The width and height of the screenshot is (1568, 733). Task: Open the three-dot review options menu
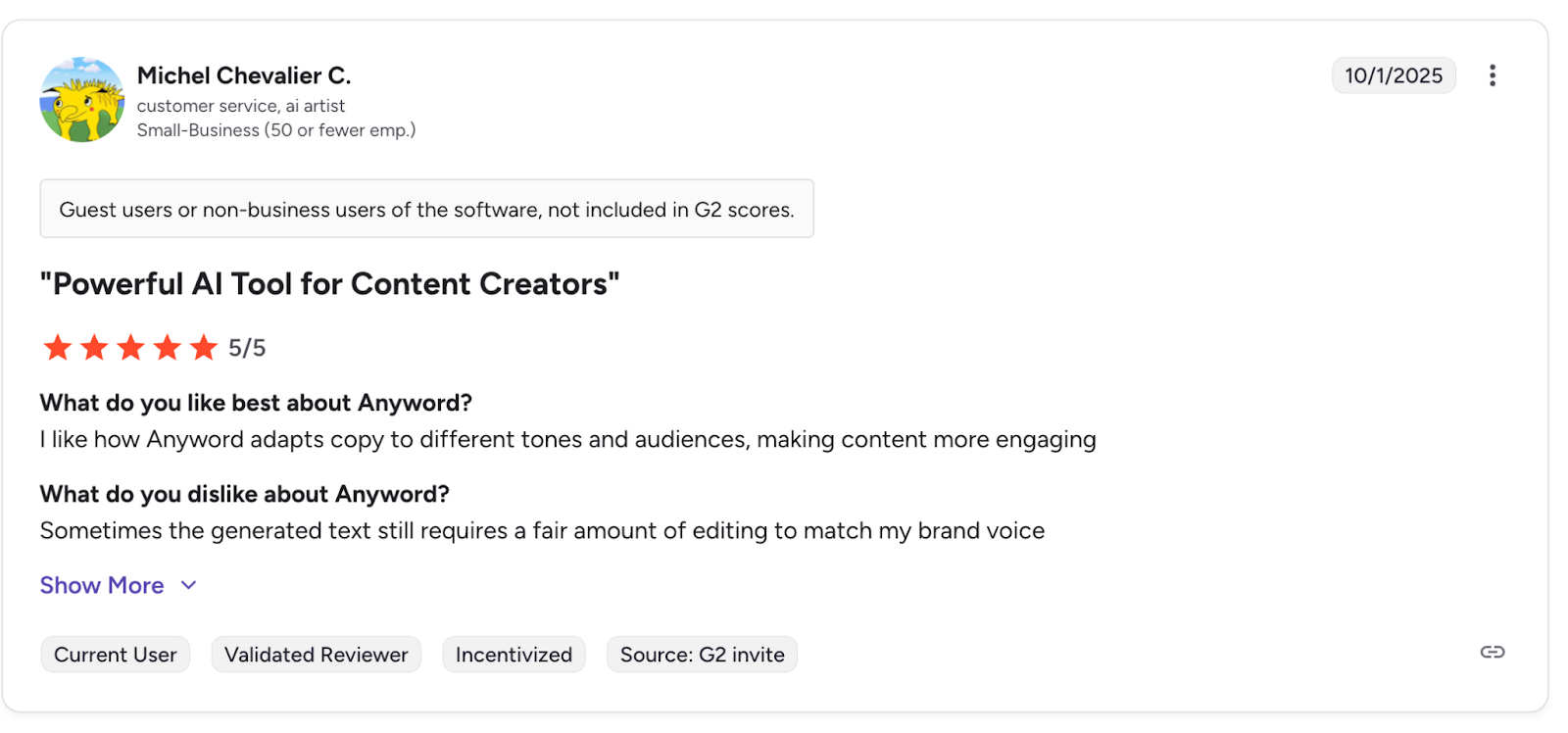(x=1492, y=75)
